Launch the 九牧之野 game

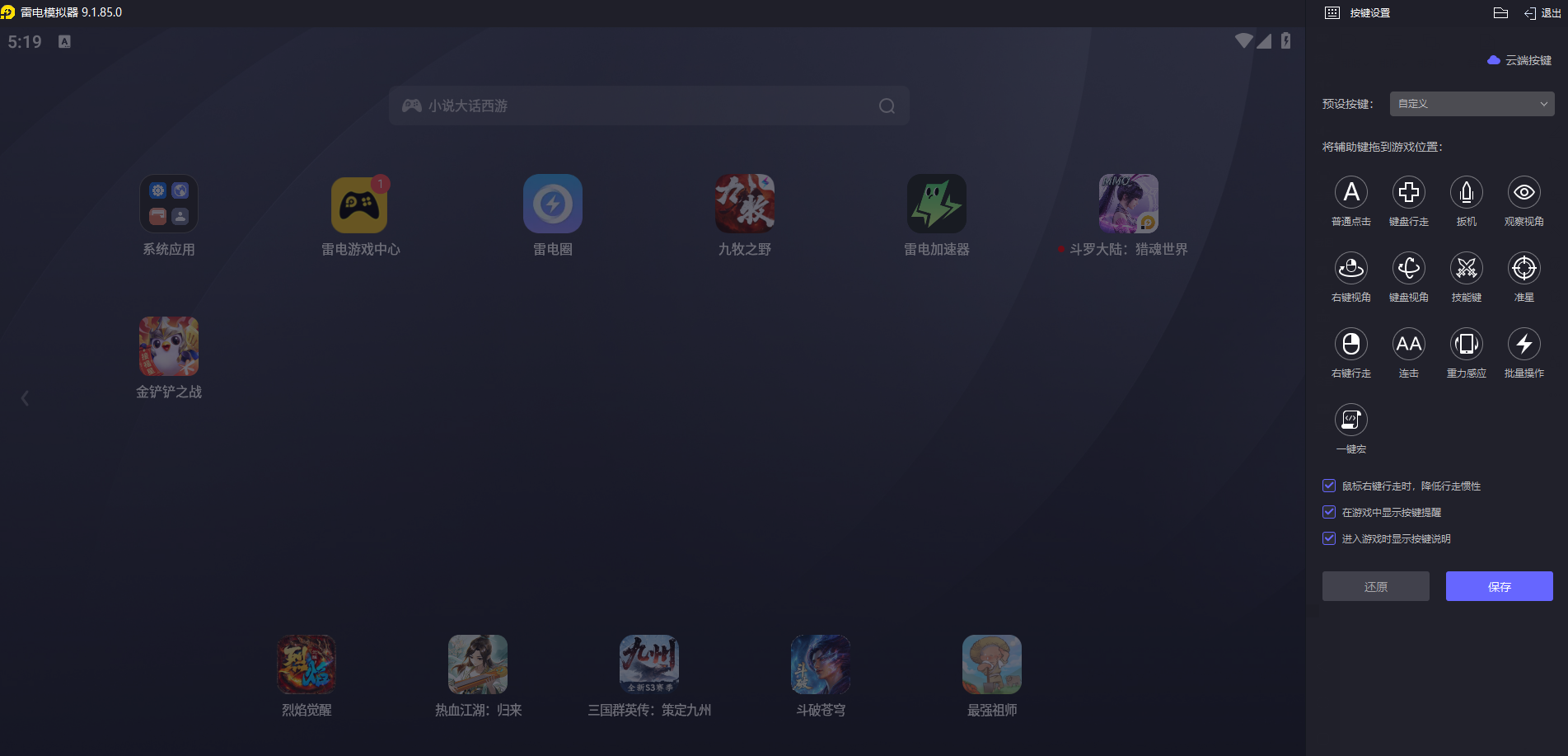click(745, 204)
